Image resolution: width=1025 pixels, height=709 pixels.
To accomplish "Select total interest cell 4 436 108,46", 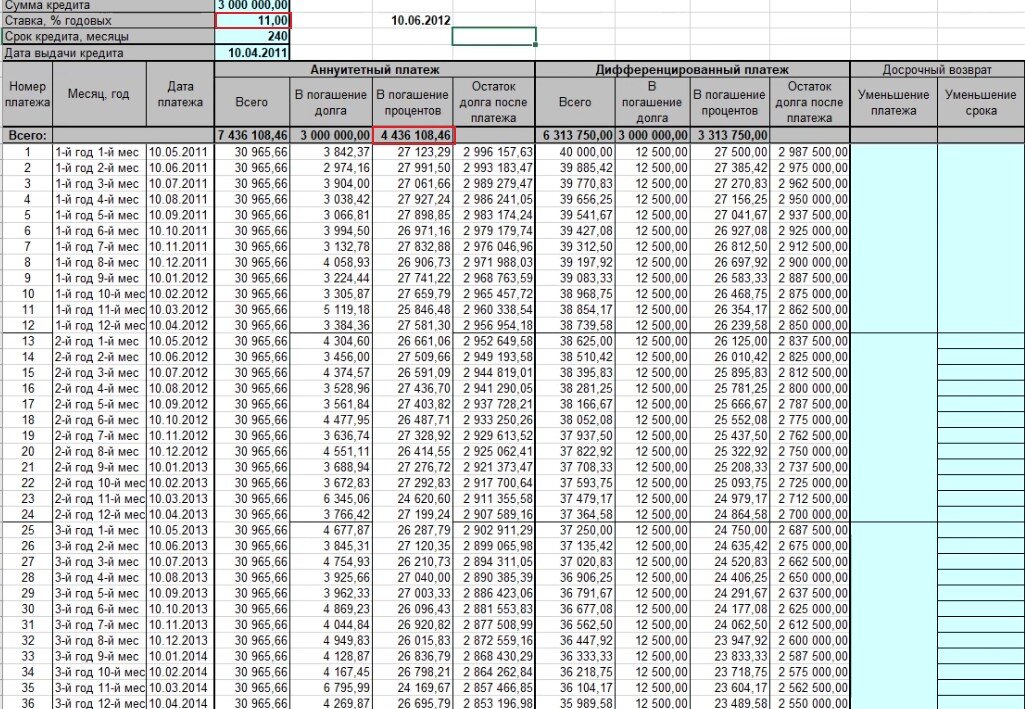I will (413, 136).
